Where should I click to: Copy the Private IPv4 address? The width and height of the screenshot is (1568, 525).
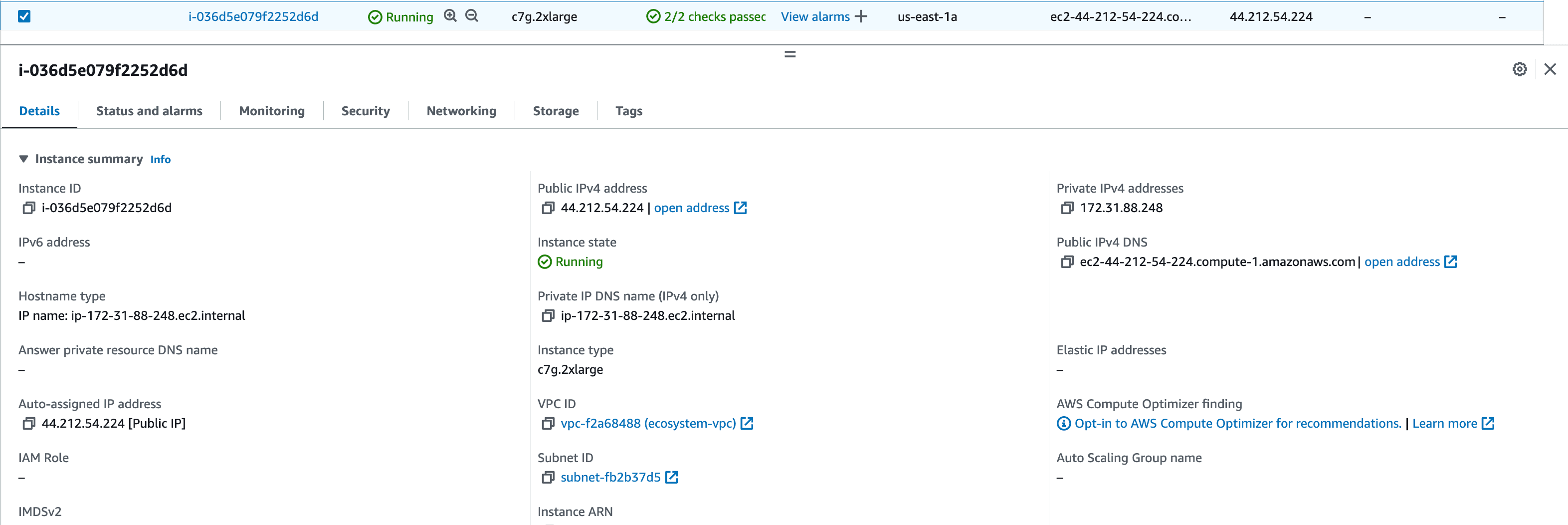[x=1066, y=208]
